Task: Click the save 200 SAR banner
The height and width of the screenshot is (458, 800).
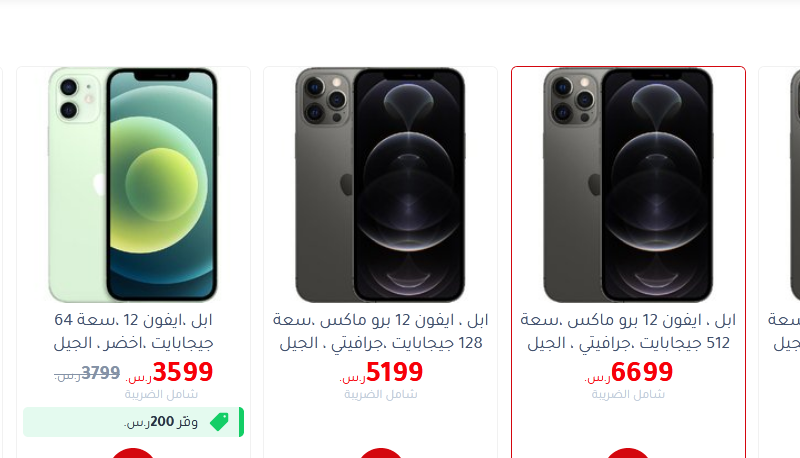Action: pyautogui.click(x=133, y=422)
